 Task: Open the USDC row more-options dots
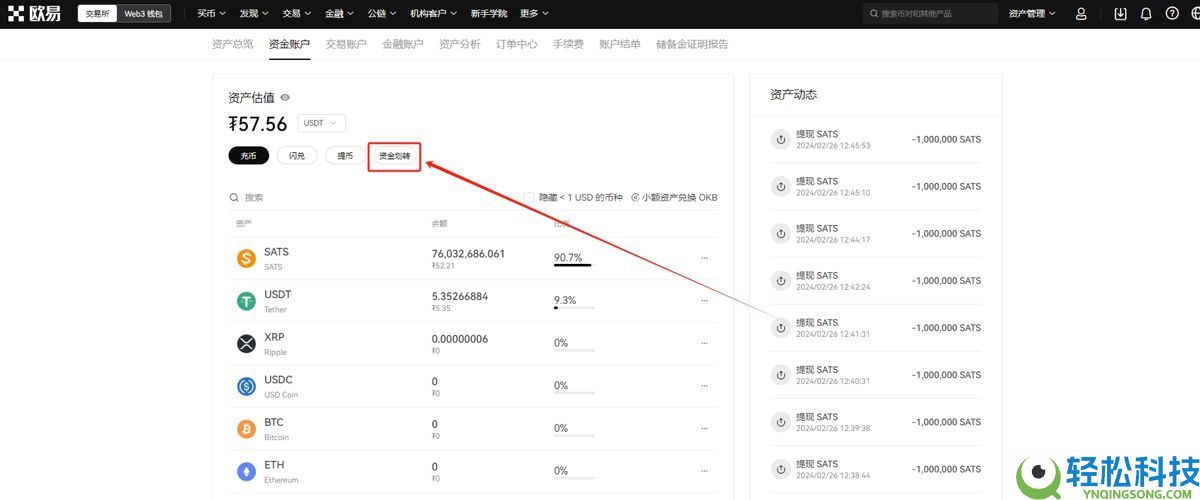click(704, 385)
